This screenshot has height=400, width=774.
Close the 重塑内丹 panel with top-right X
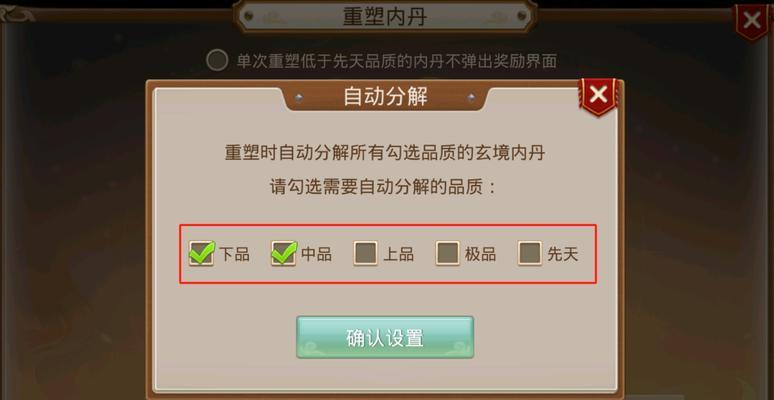pyautogui.click(x=752, y=21)
